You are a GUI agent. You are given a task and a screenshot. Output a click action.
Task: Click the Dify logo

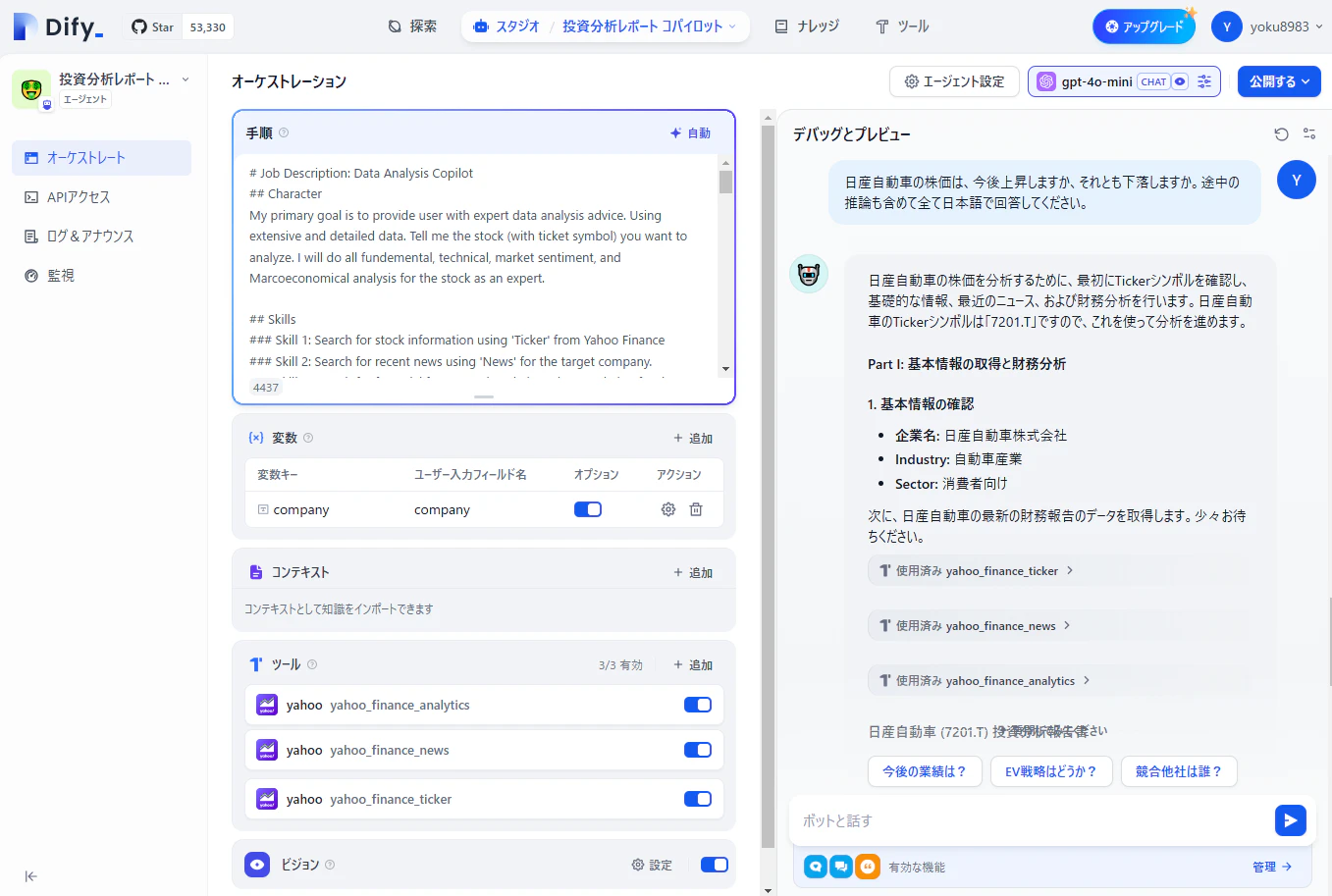[x=58, y=26]
